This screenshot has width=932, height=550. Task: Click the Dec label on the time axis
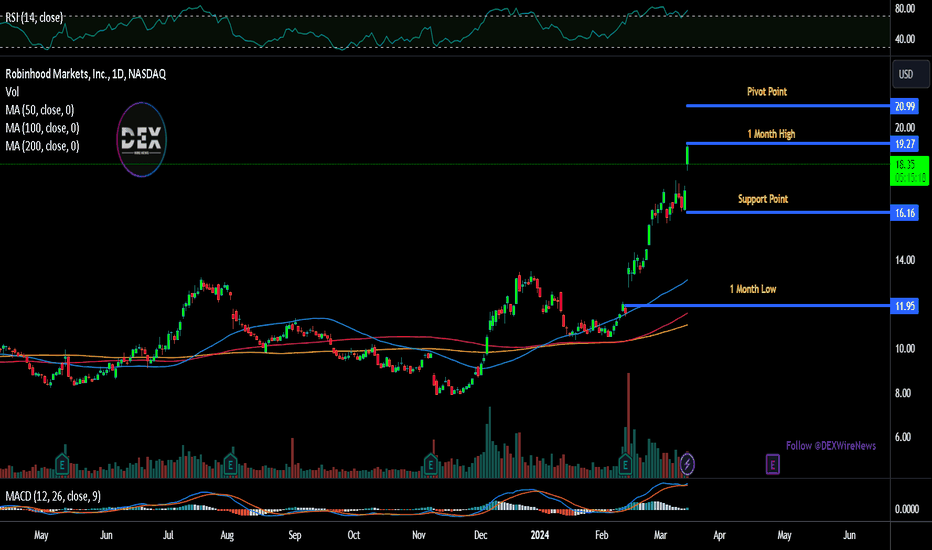pos(480,535)
